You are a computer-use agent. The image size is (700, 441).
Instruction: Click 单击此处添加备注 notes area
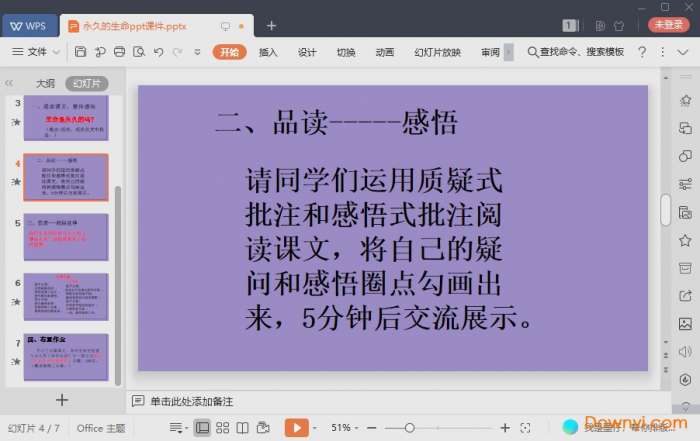tap(192, 401)
